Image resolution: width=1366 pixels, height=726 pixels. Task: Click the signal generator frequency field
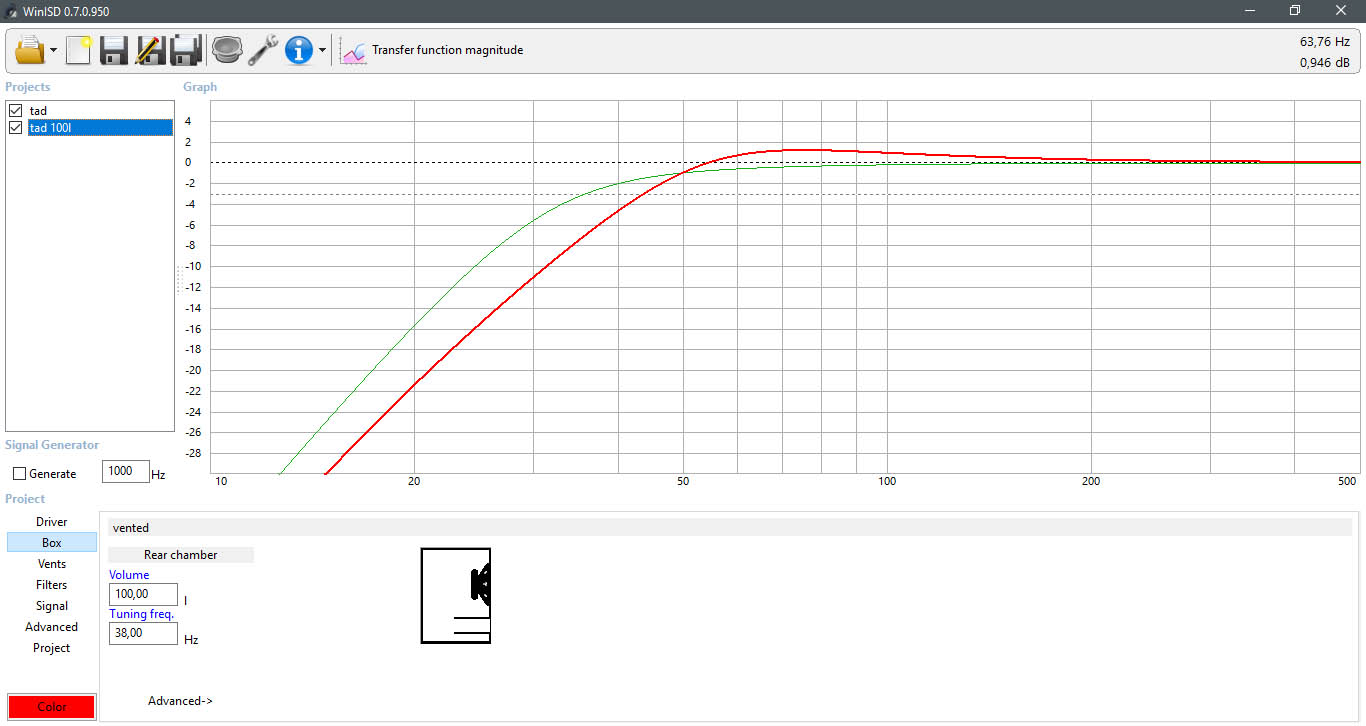point(125,471)
